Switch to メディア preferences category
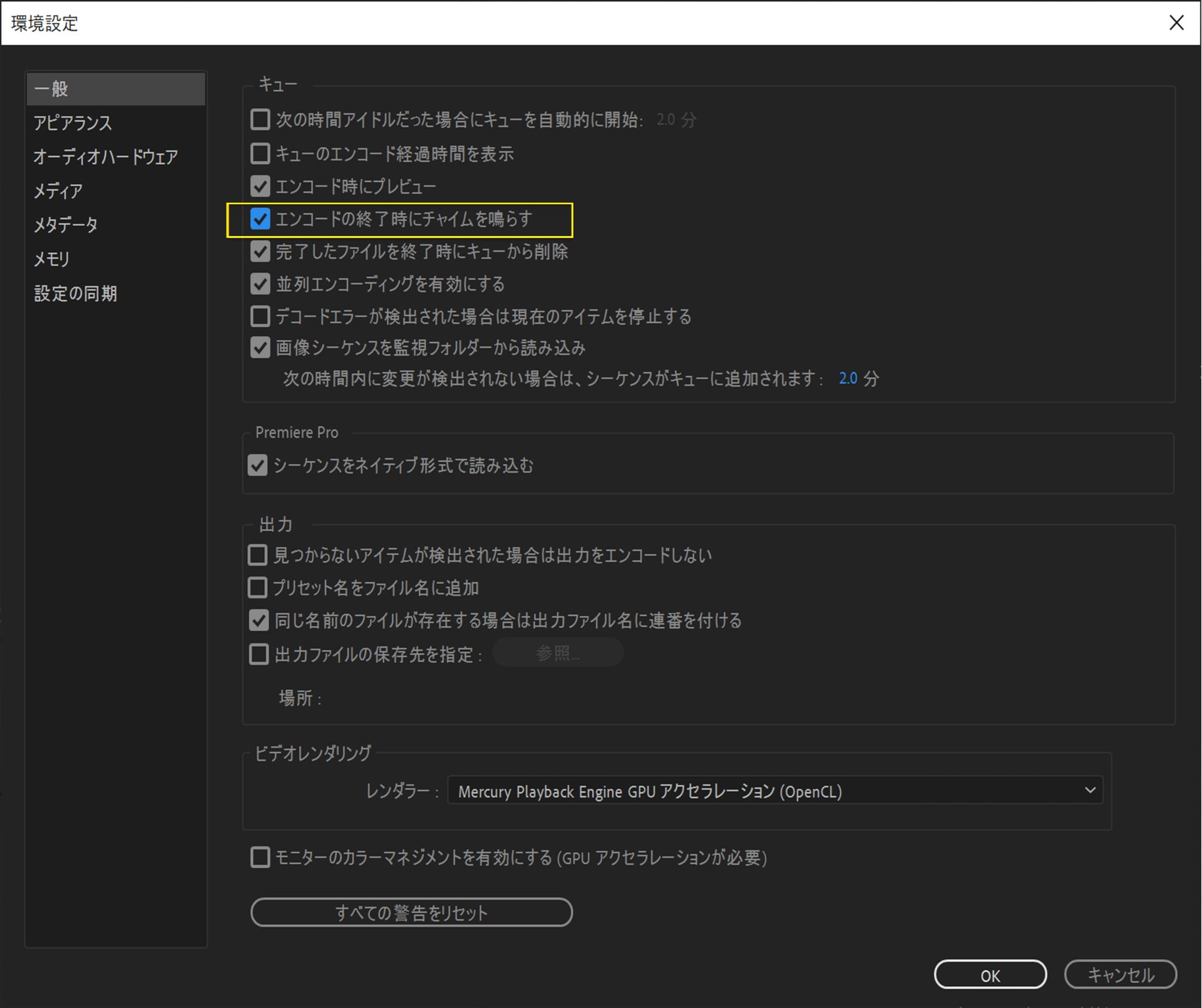 [58, 190]
